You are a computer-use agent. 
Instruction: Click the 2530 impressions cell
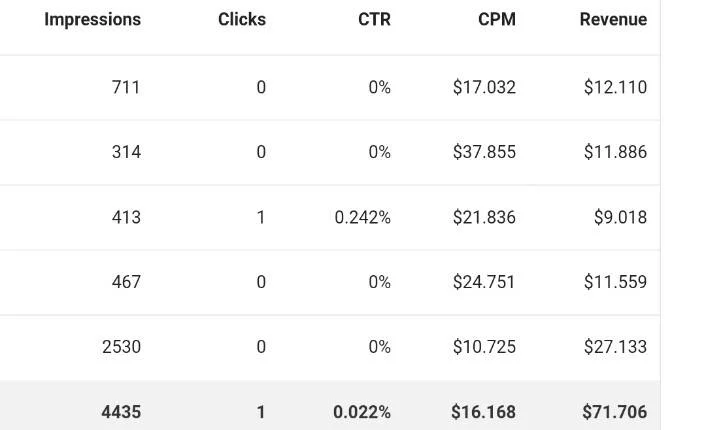pyautogui.click(x=121, y=347)
